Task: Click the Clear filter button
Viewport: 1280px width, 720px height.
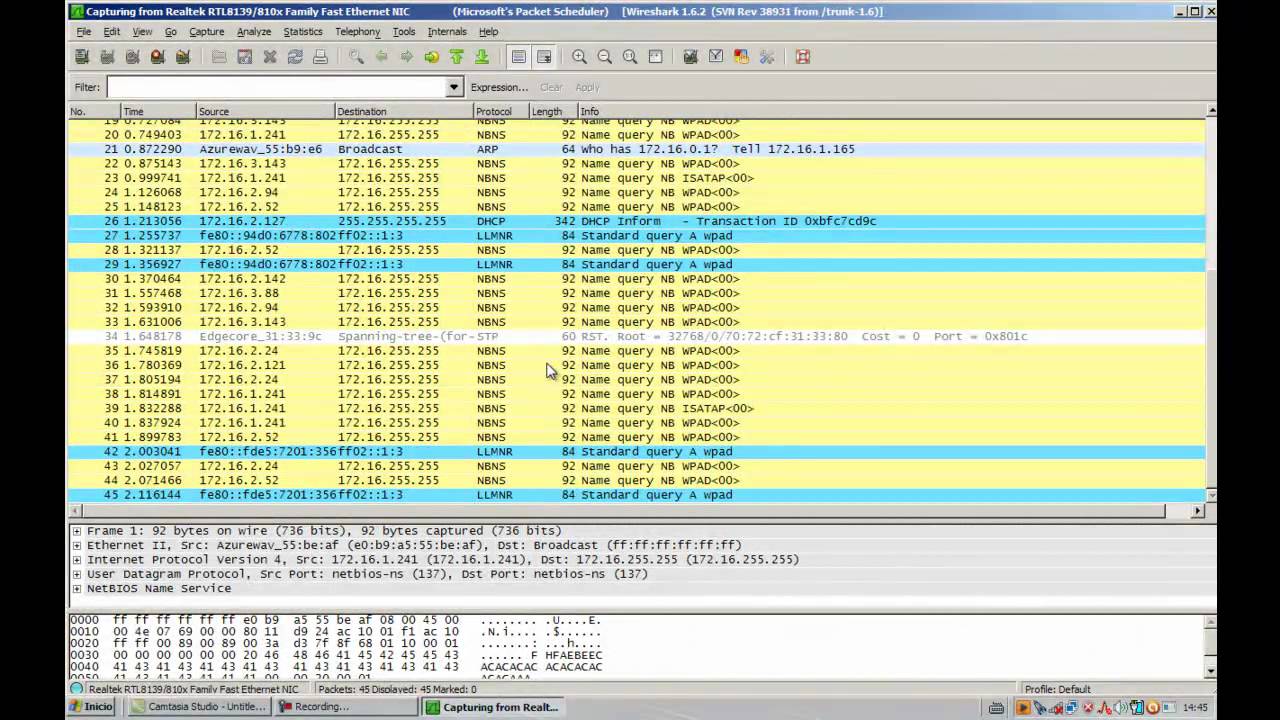Action: click(551, 87)
